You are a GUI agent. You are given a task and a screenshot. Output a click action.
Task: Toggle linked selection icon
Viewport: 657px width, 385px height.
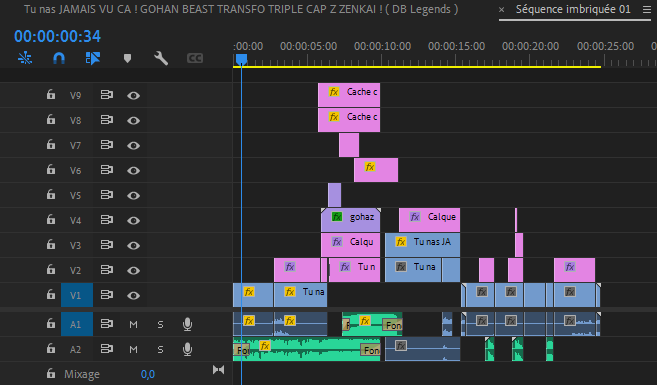click(93, 58)
